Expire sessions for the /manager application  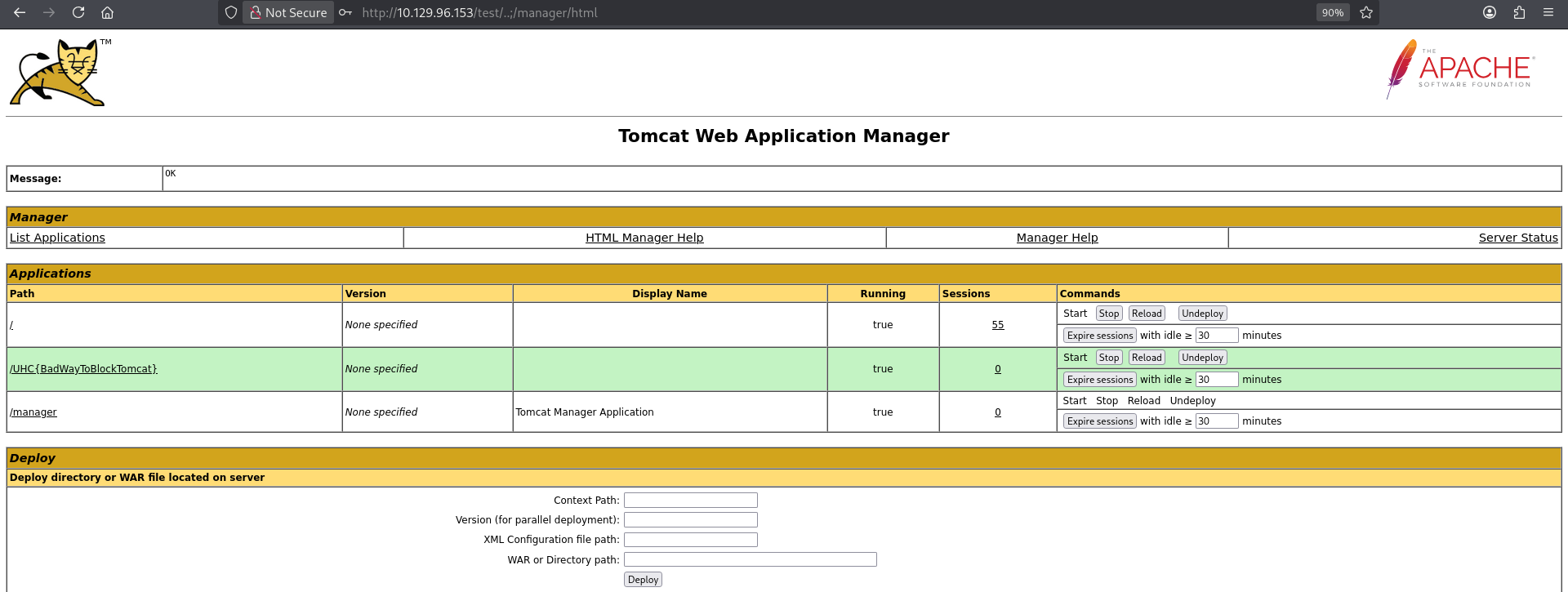point(1100,421)
